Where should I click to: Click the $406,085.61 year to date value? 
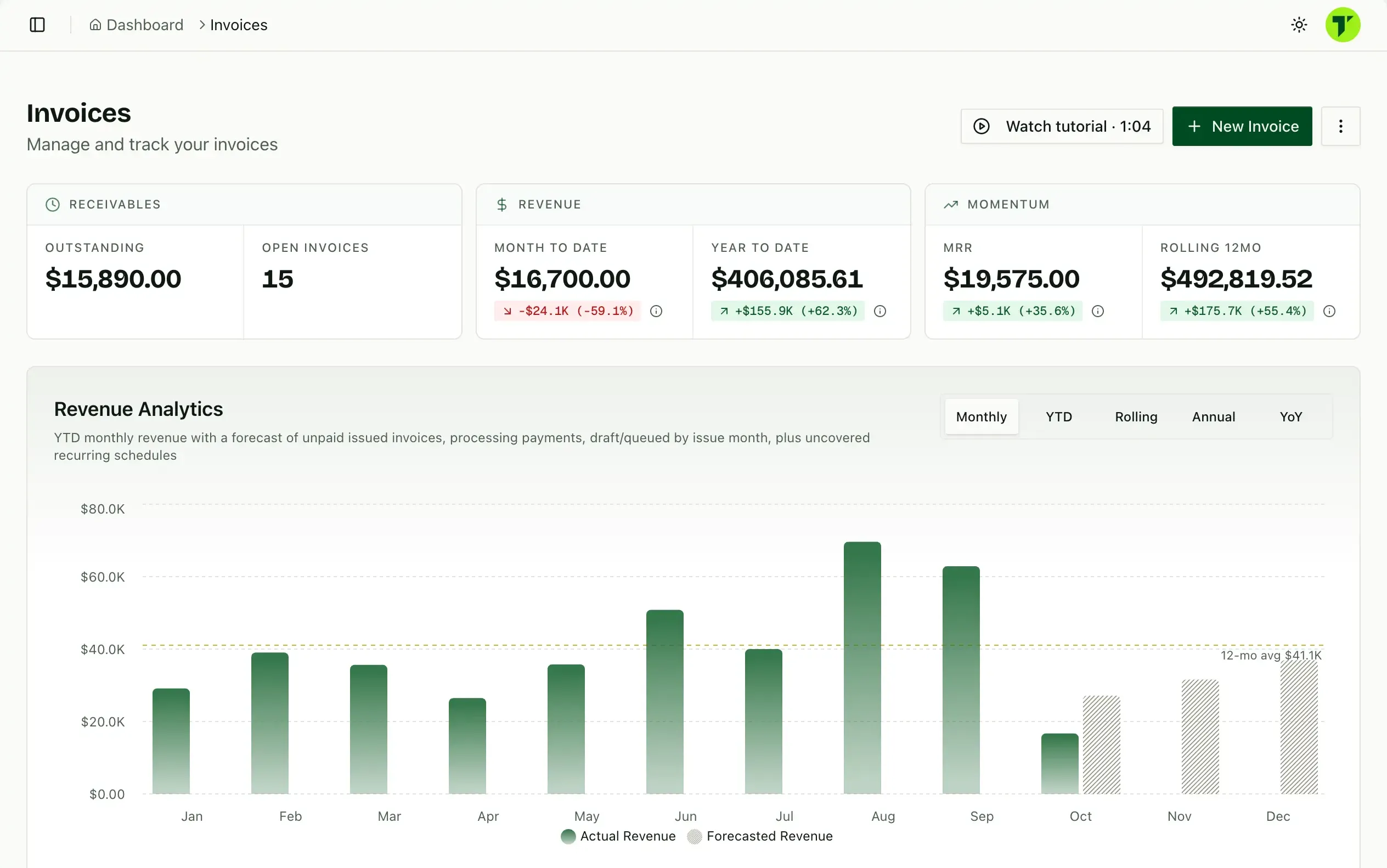point(787,279)
